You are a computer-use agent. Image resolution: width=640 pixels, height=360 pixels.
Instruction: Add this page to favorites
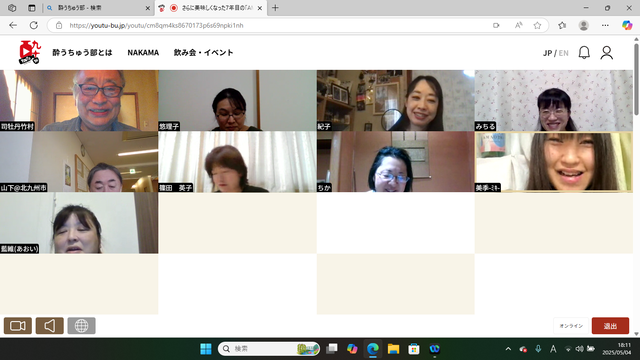click(537, 25)
